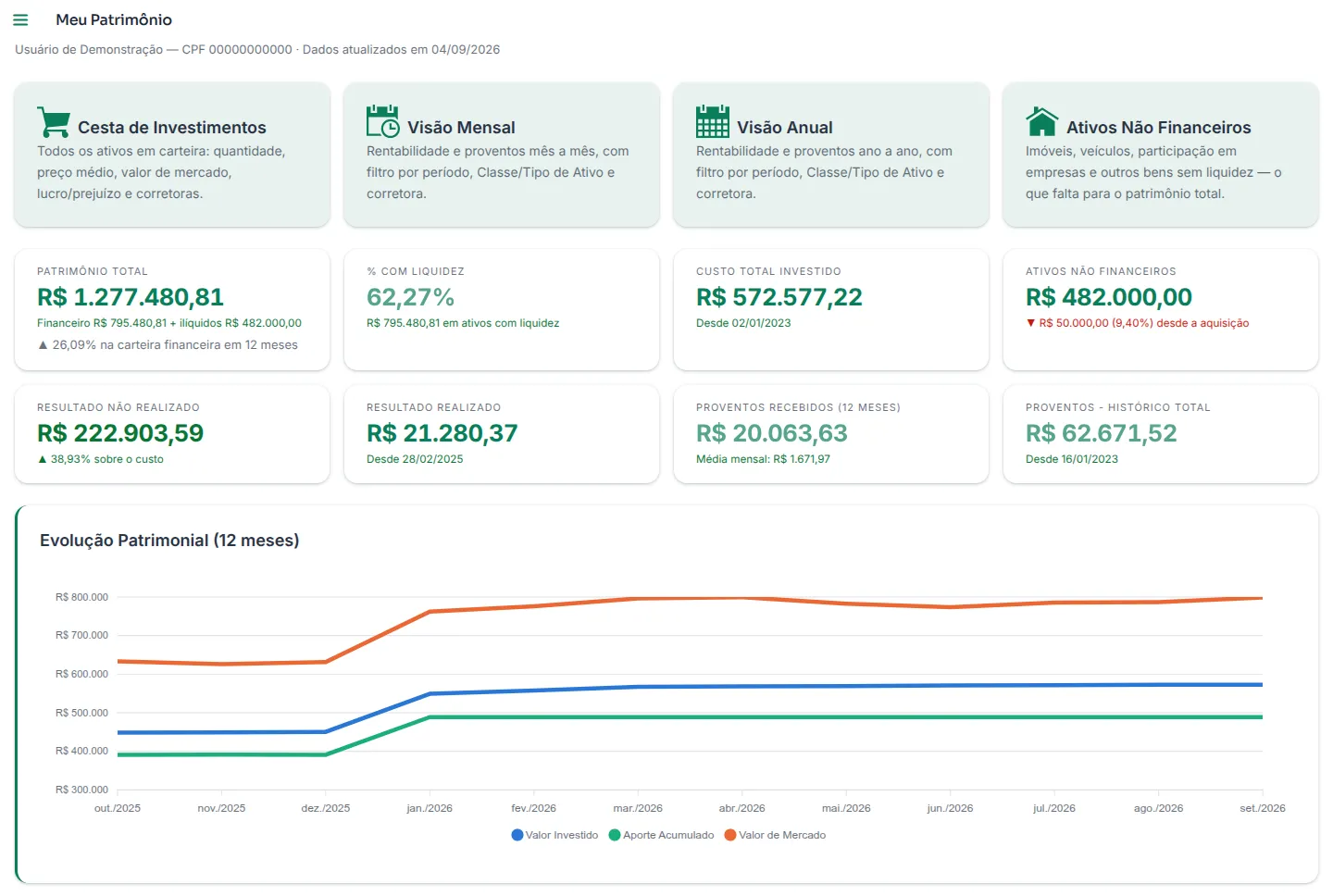Click the set./2026 axis label on chart

1263,808
